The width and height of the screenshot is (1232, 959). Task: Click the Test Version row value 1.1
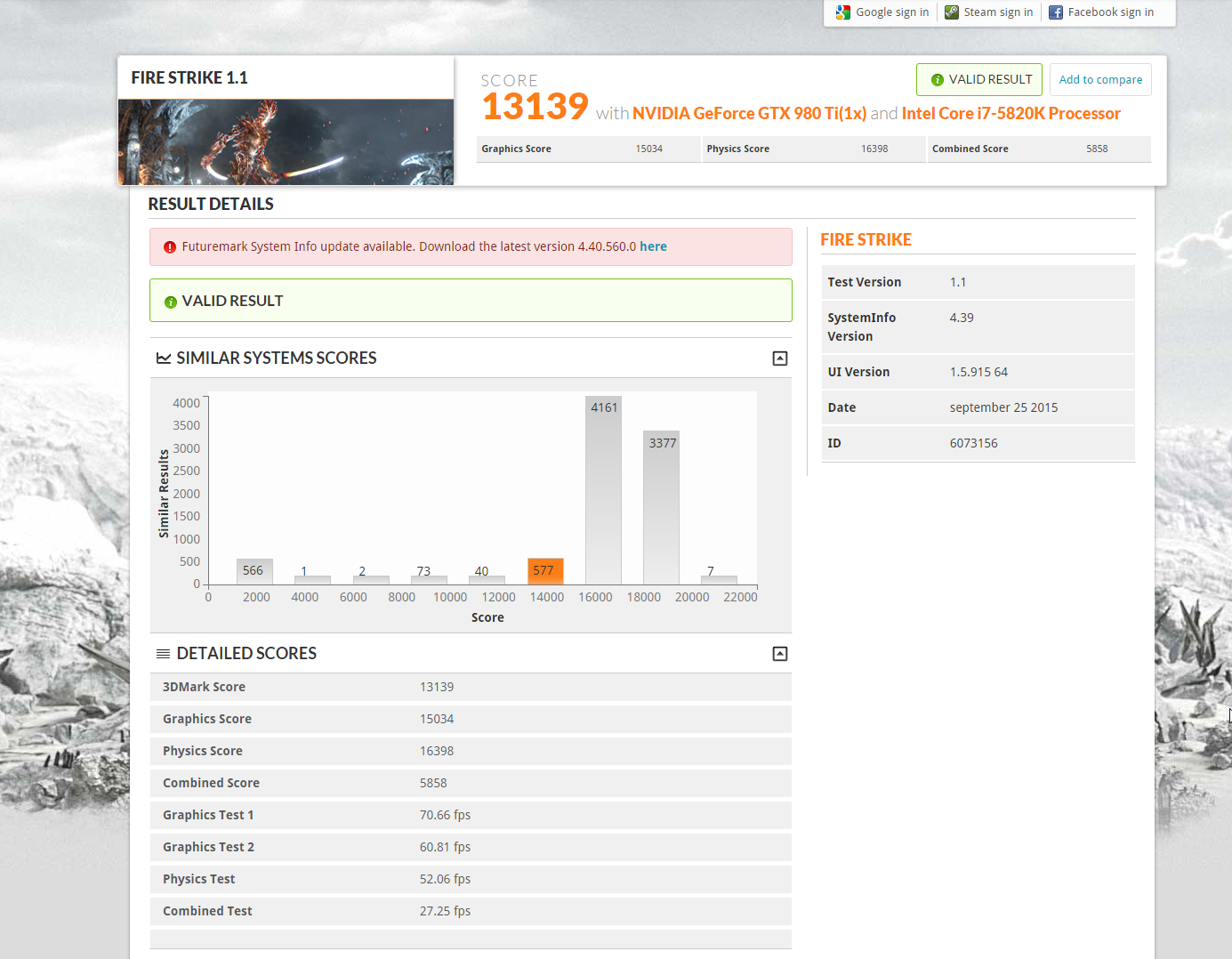click(x=958, y=282)
